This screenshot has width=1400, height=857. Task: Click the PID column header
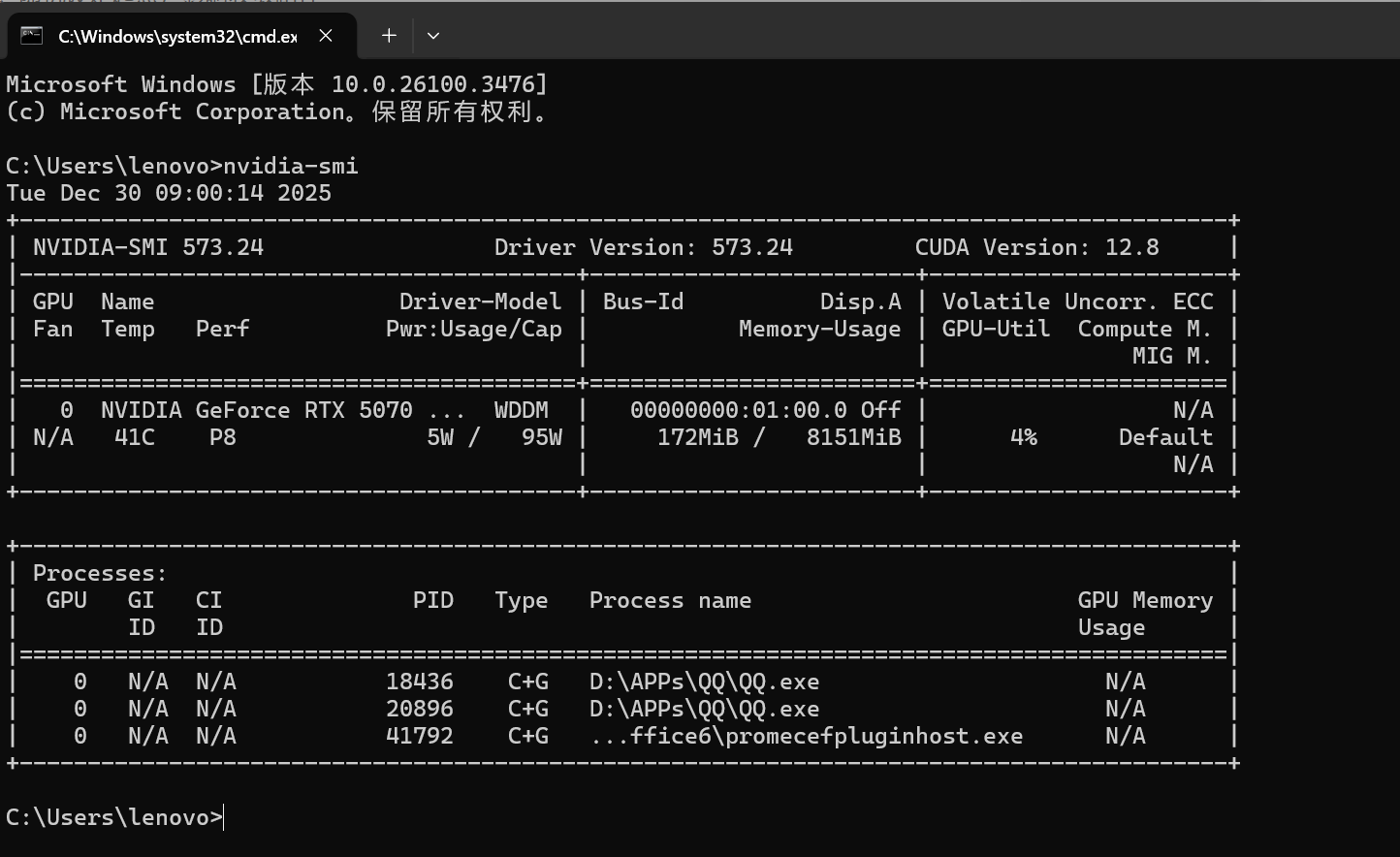(x=433, y=600)
